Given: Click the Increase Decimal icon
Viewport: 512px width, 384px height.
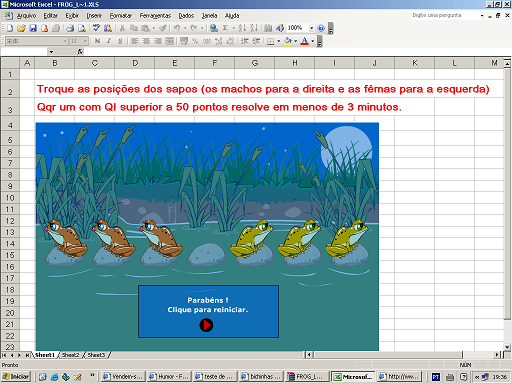Looking at the screenshot, I should tap(218, 41).
